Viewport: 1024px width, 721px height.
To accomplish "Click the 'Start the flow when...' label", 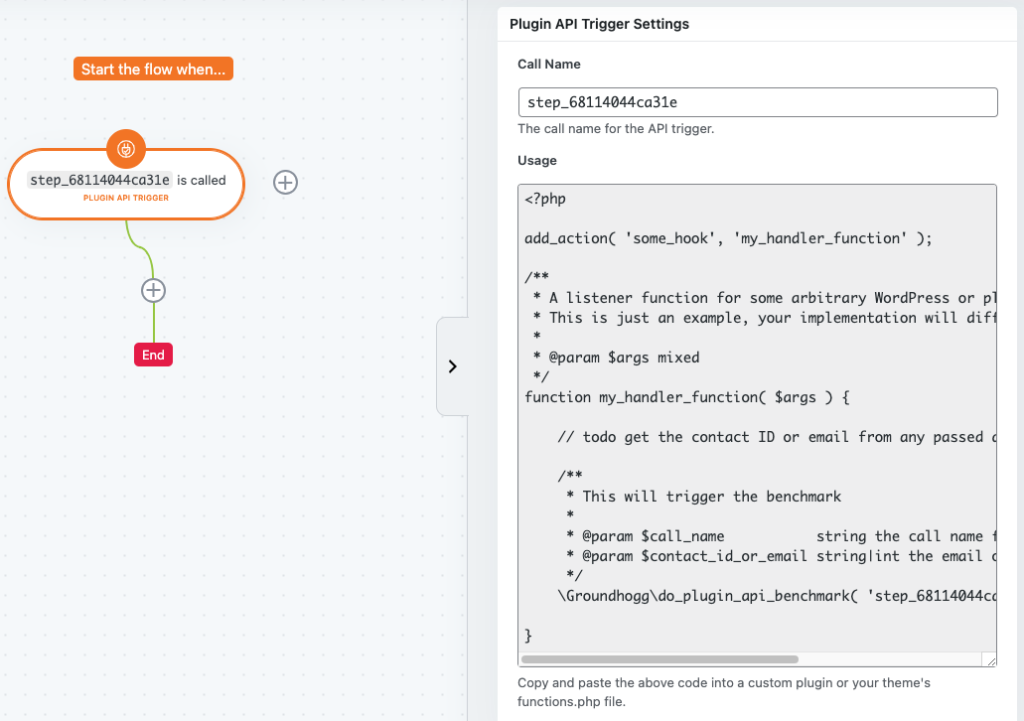I will (153, 69).
